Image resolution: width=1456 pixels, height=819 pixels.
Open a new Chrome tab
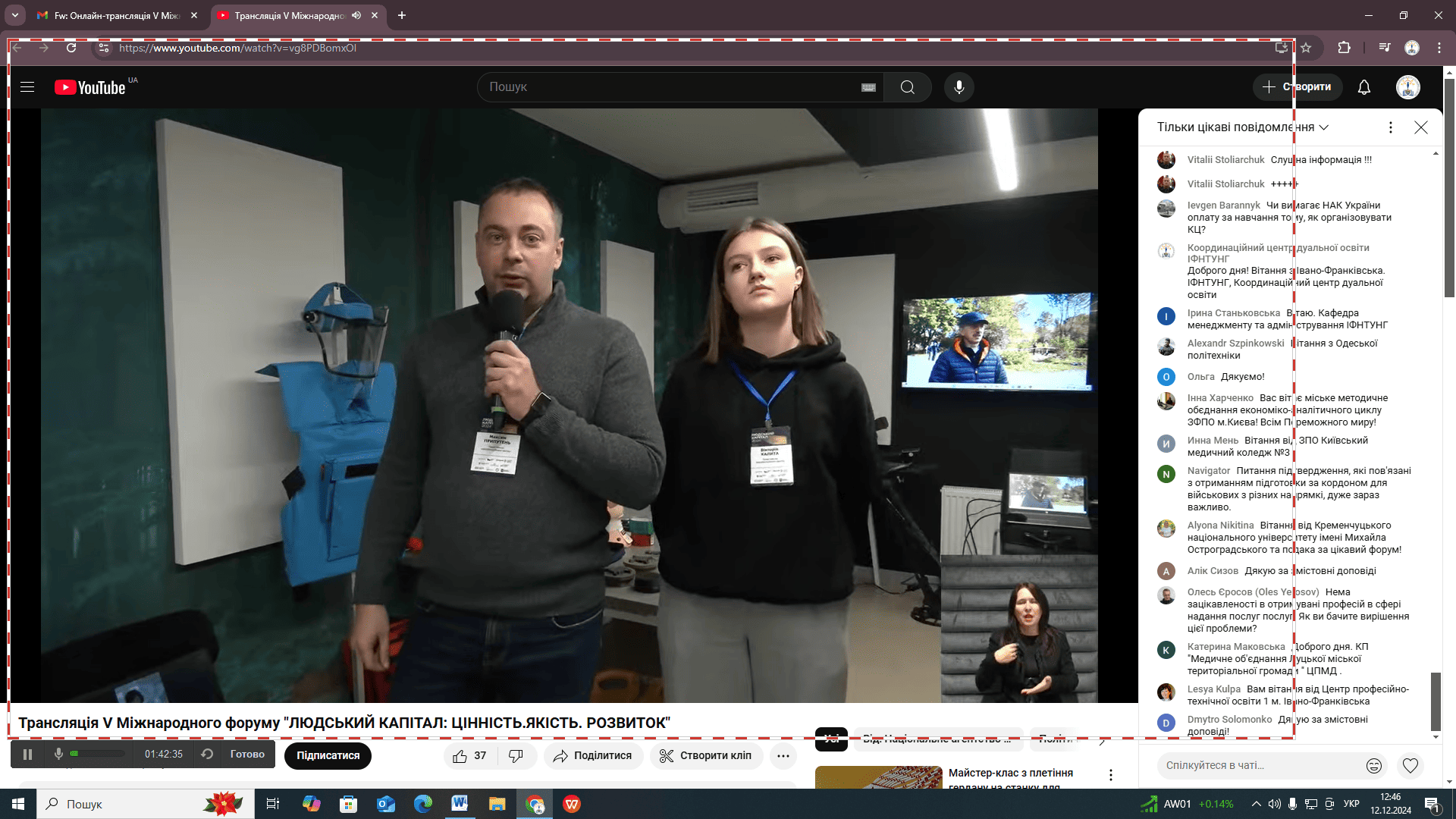[402, 15]
